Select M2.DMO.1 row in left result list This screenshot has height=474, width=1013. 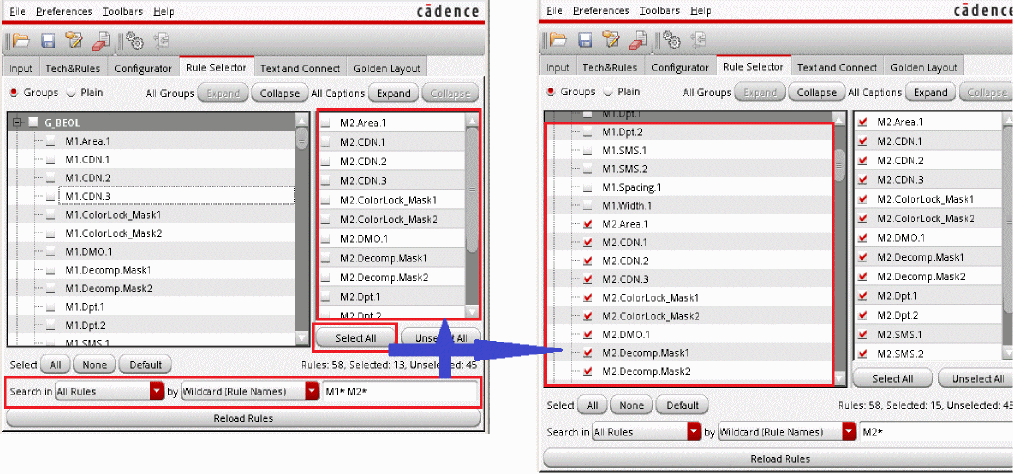(392, 240)
